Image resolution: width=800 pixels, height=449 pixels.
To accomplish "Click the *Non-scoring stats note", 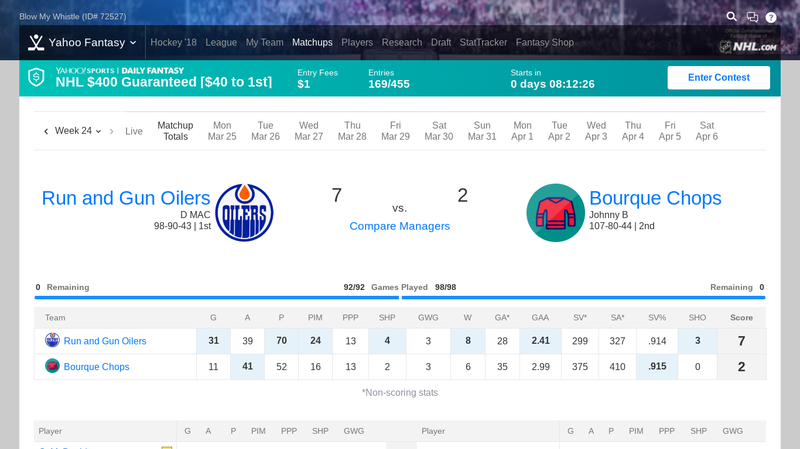I will [x=399, y=392].
